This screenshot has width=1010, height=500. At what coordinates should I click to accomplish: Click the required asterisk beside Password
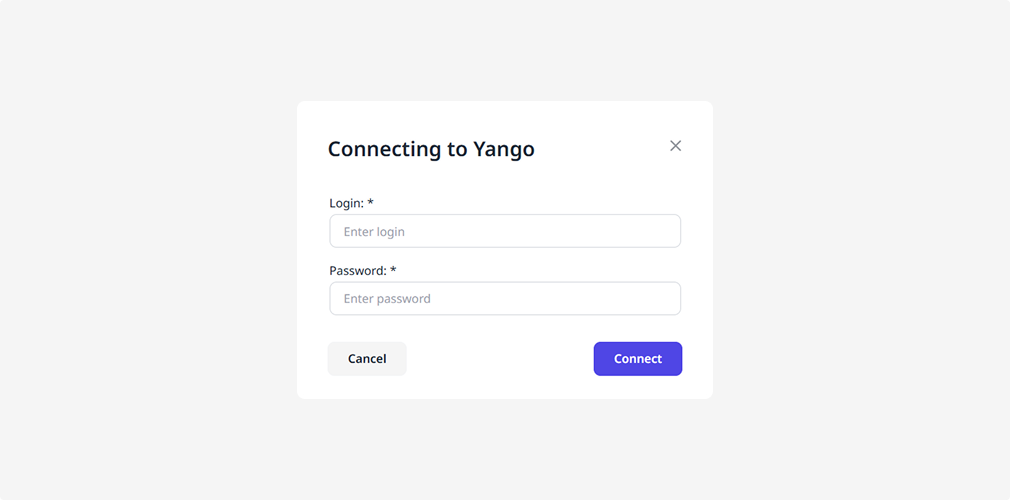pos(393,270)
